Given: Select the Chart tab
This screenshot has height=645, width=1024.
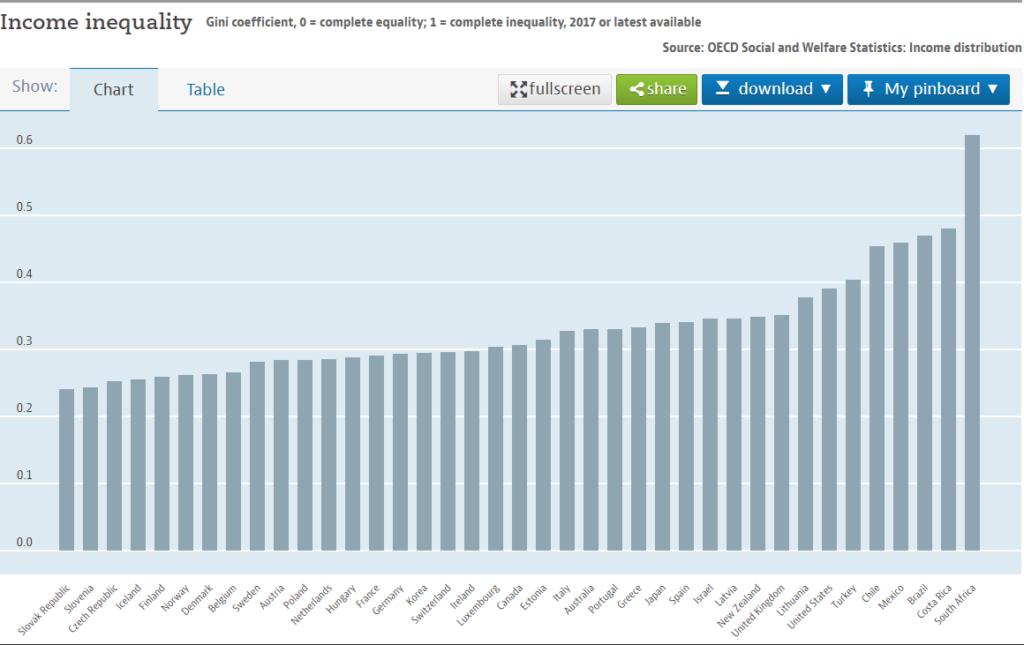Looking at the screenshot, I should (114, 89).
